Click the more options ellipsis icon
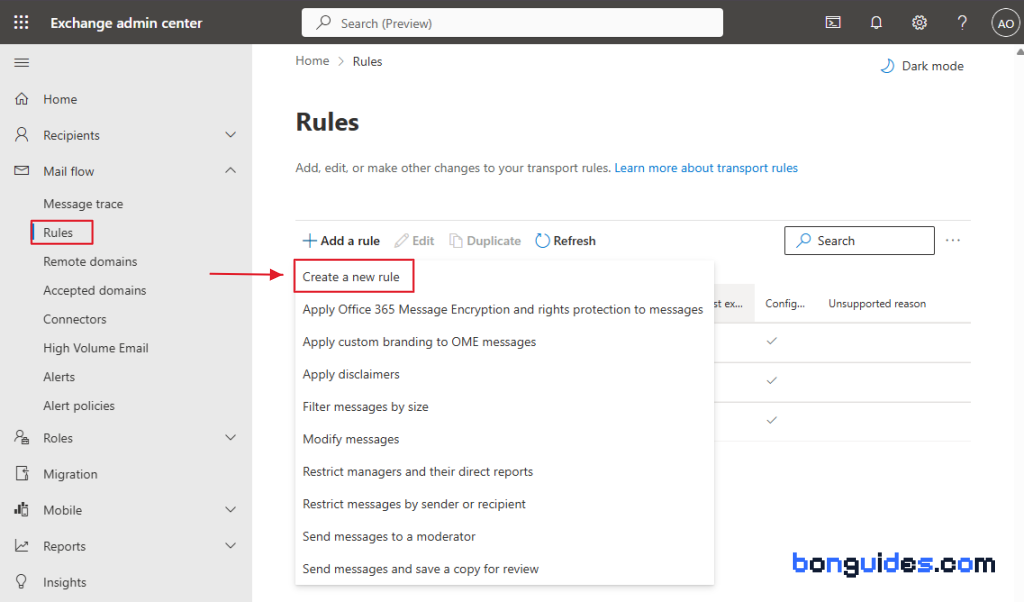 (953, 240)
